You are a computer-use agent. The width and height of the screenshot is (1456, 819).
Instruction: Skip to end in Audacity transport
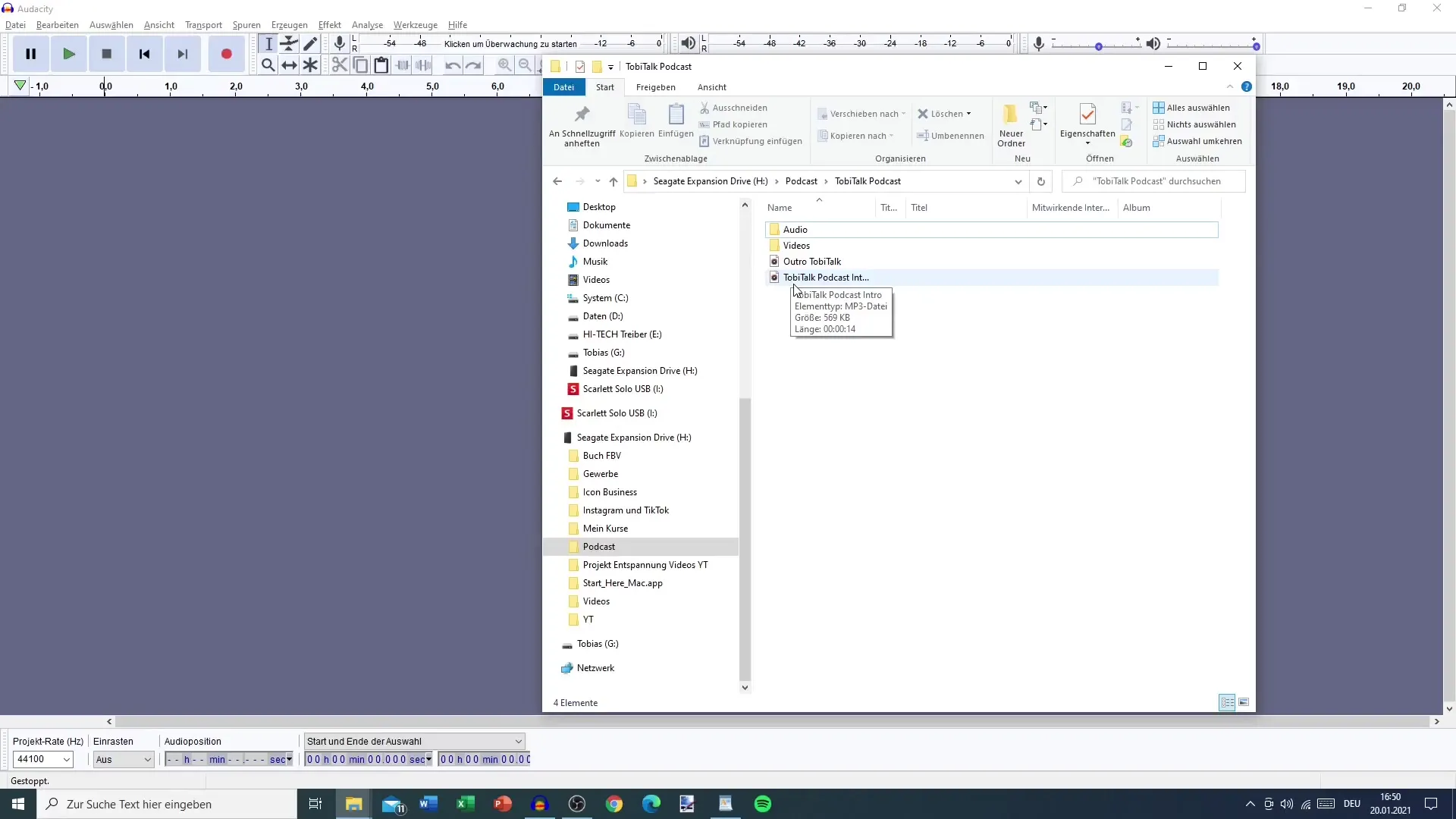[183, 54]
